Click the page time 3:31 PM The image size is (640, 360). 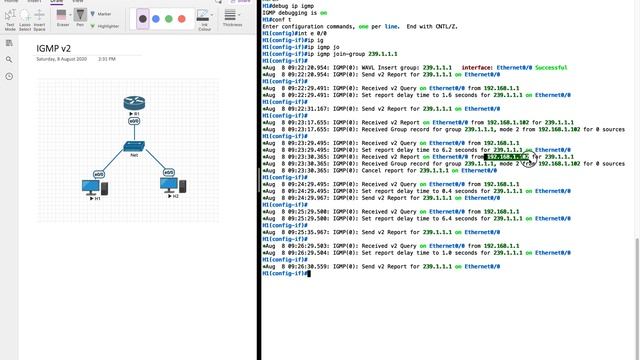tap(107, 59)
